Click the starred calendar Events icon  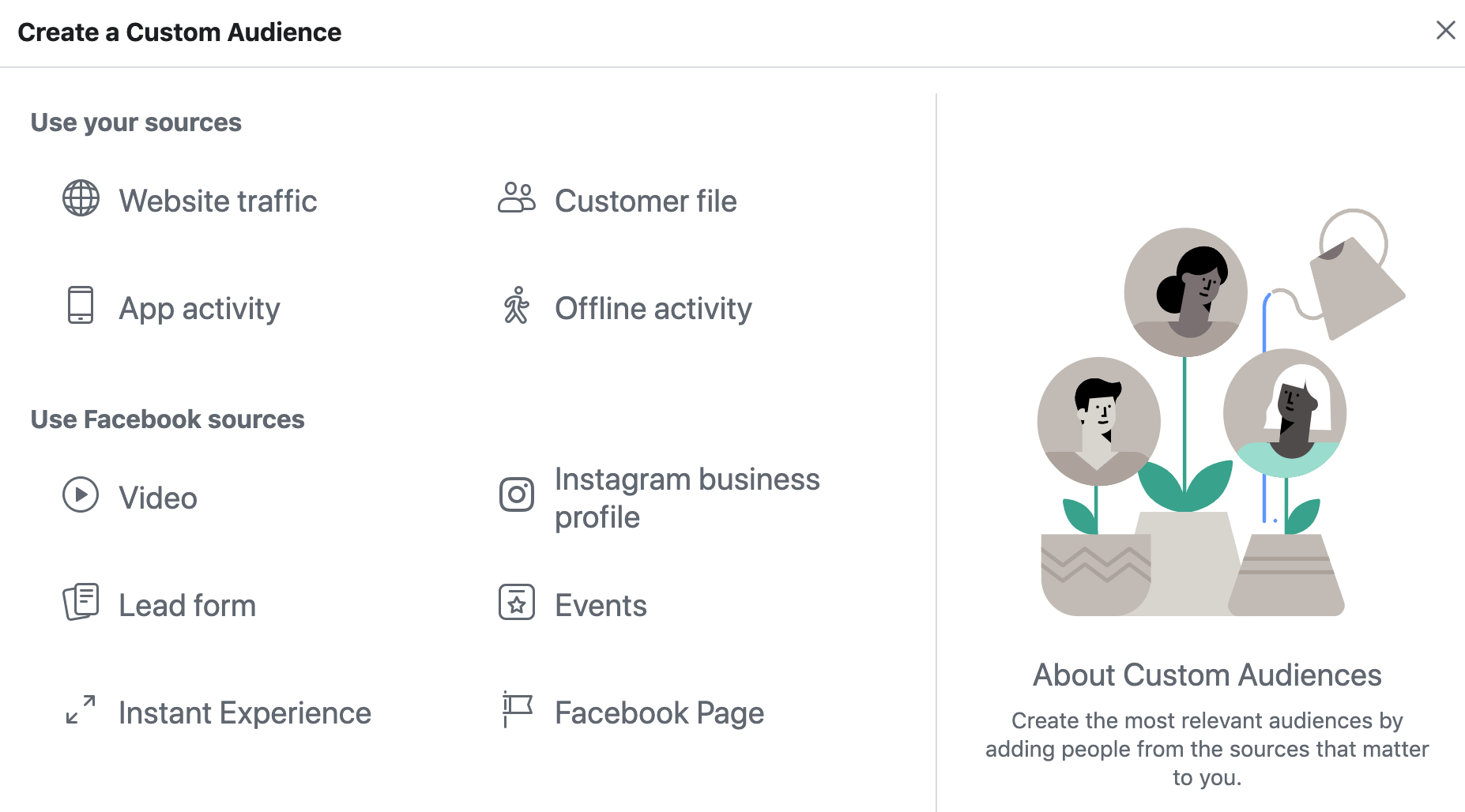(x=516, y=603)
